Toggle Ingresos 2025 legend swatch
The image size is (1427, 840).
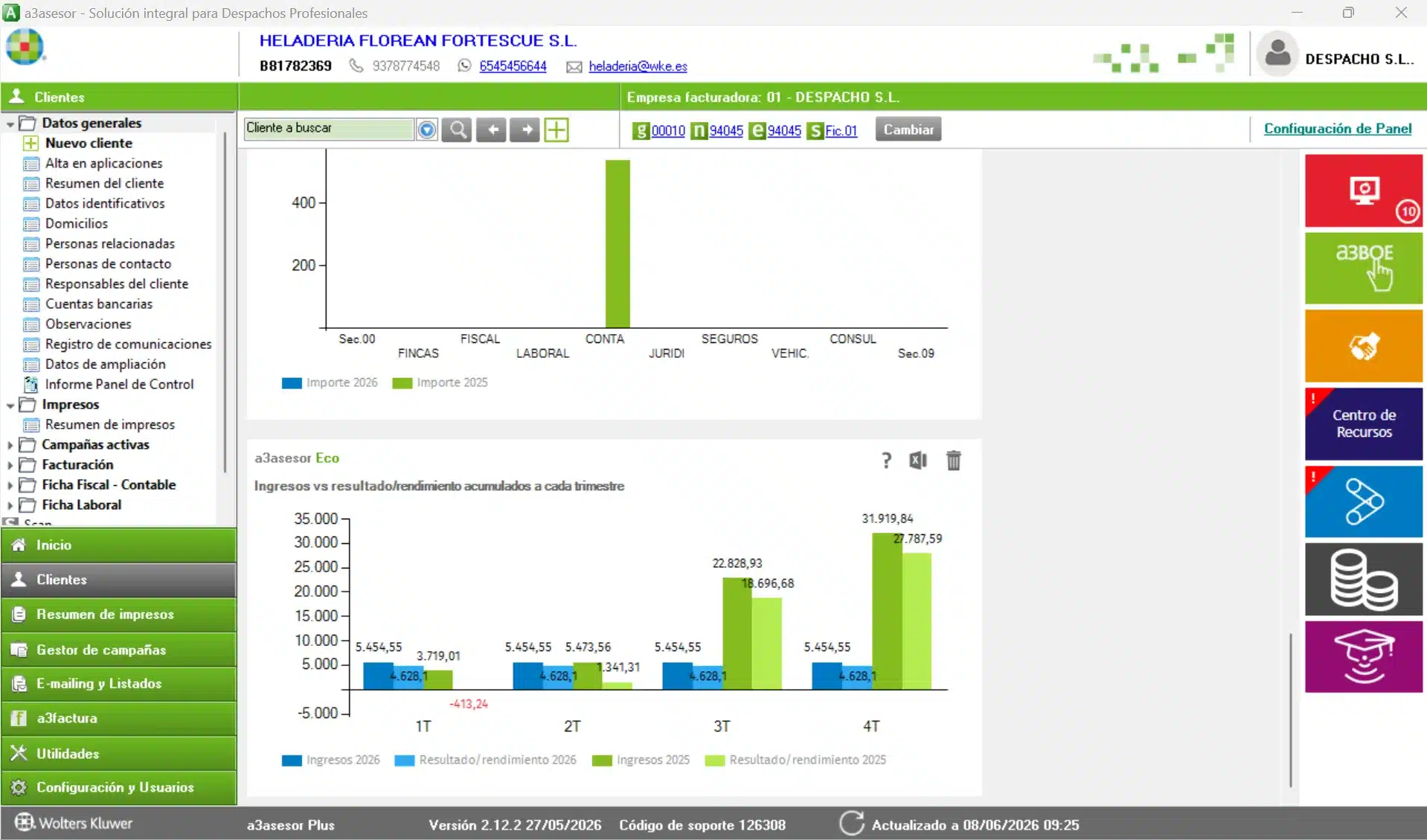602,760
